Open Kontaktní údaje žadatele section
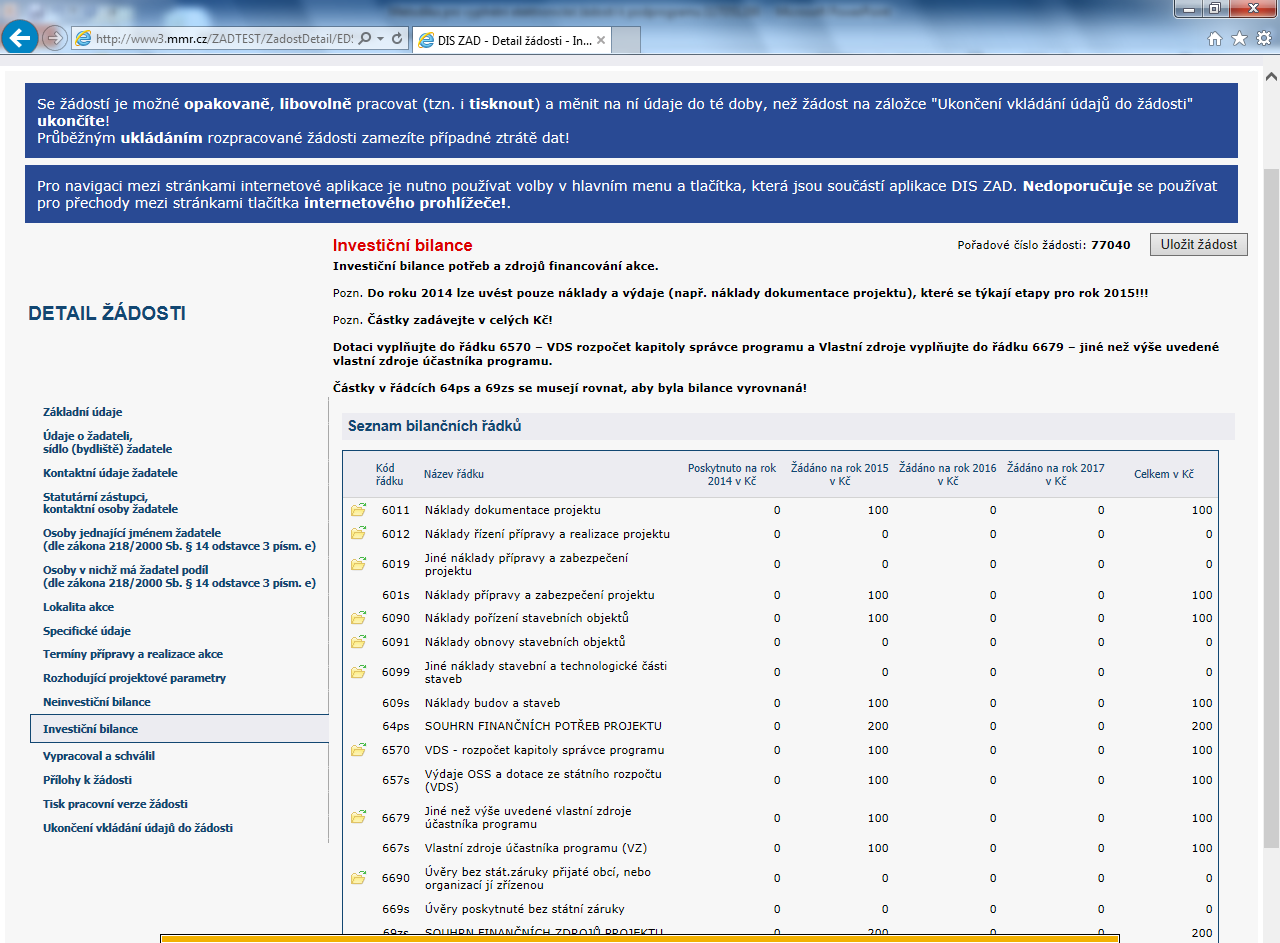 point(110,473)
